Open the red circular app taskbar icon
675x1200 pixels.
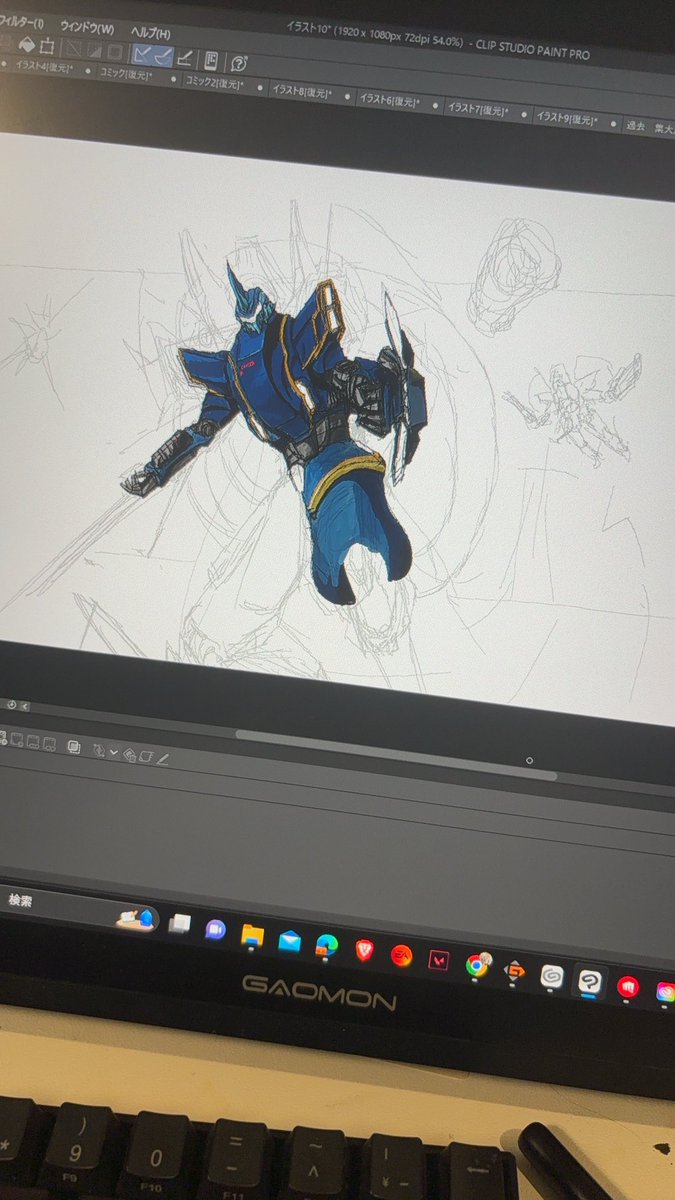[628, 987]
